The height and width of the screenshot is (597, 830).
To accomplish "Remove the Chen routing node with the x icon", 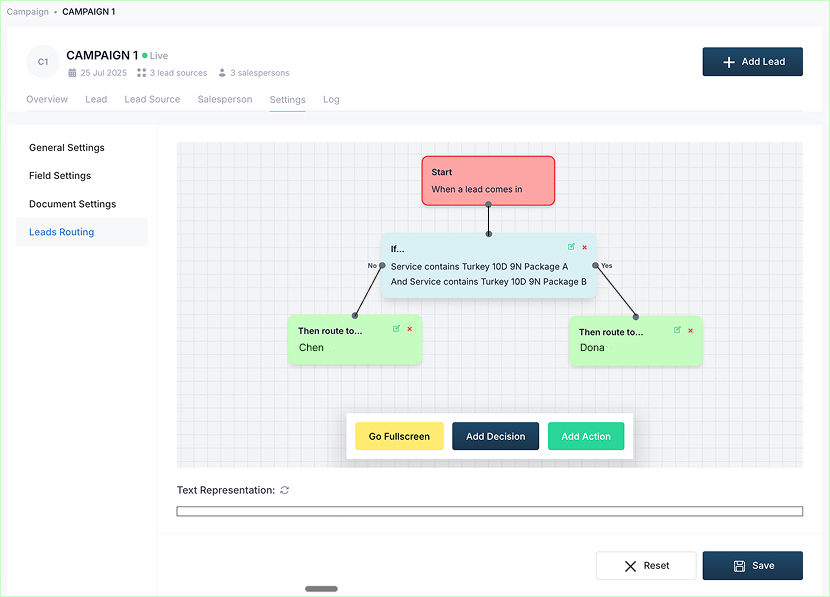I will tap(408, 329).
